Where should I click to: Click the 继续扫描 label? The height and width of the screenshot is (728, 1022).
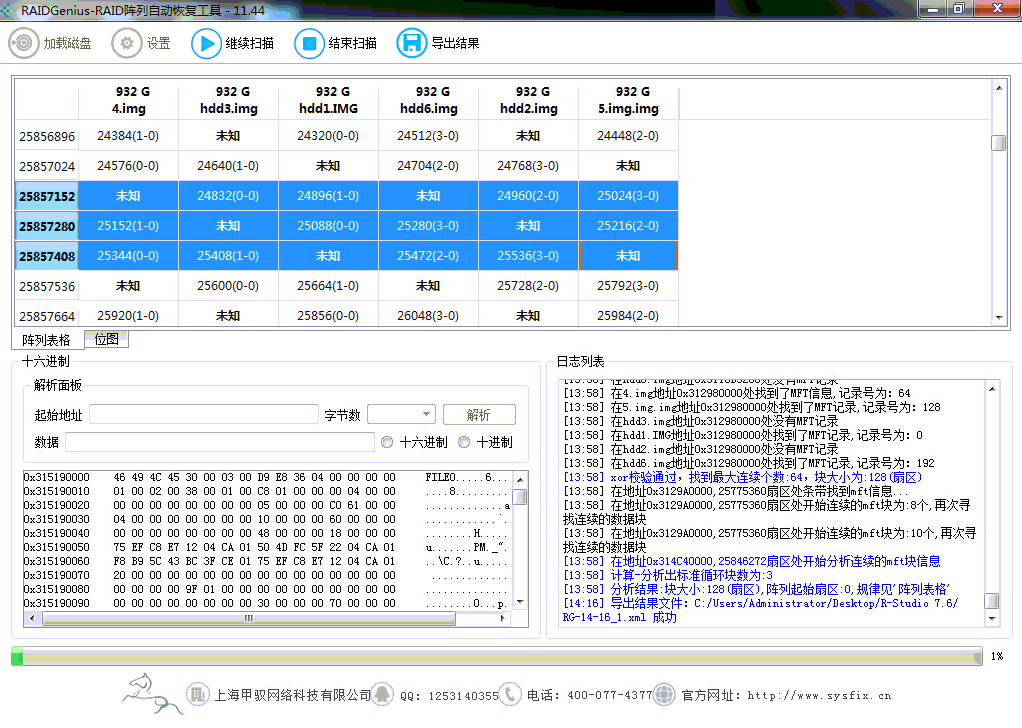(250, 43)
